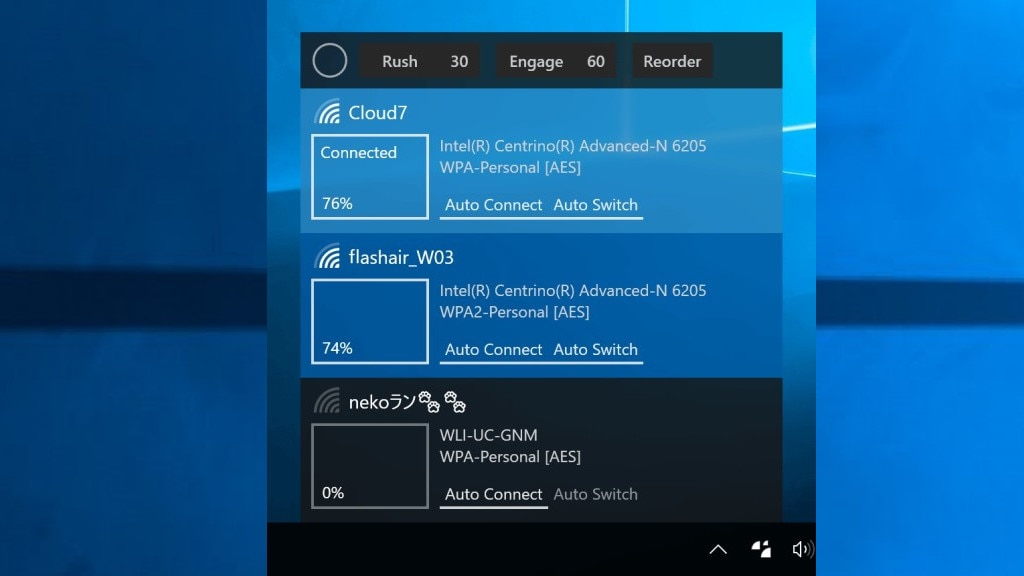Toggle Auto Connect for nekoラン network
Screen dimensions: 1024x576
(x=493, y=494)
